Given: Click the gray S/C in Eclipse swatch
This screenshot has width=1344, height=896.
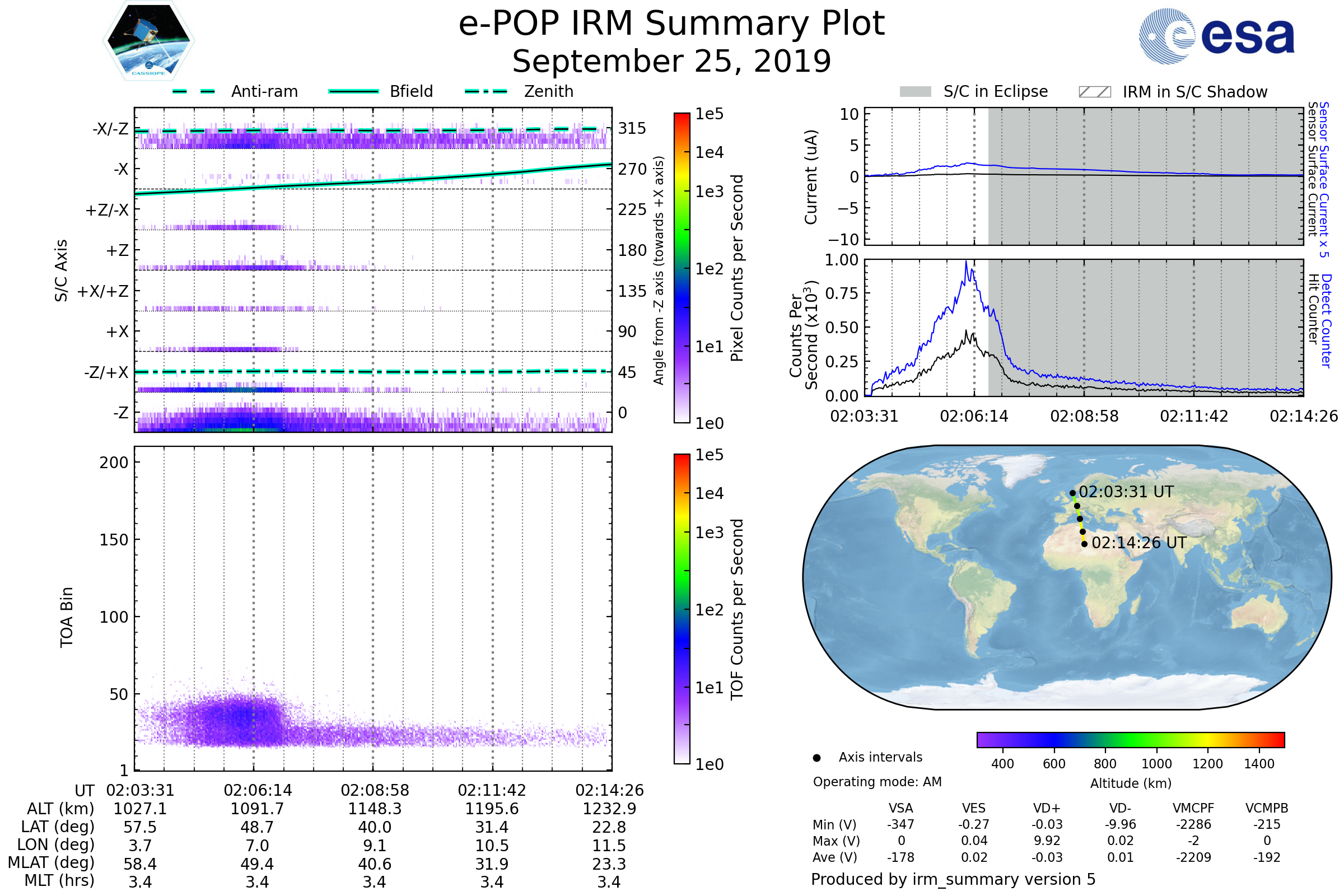Looking at the screenshot, I should click(x=915, y=92).
